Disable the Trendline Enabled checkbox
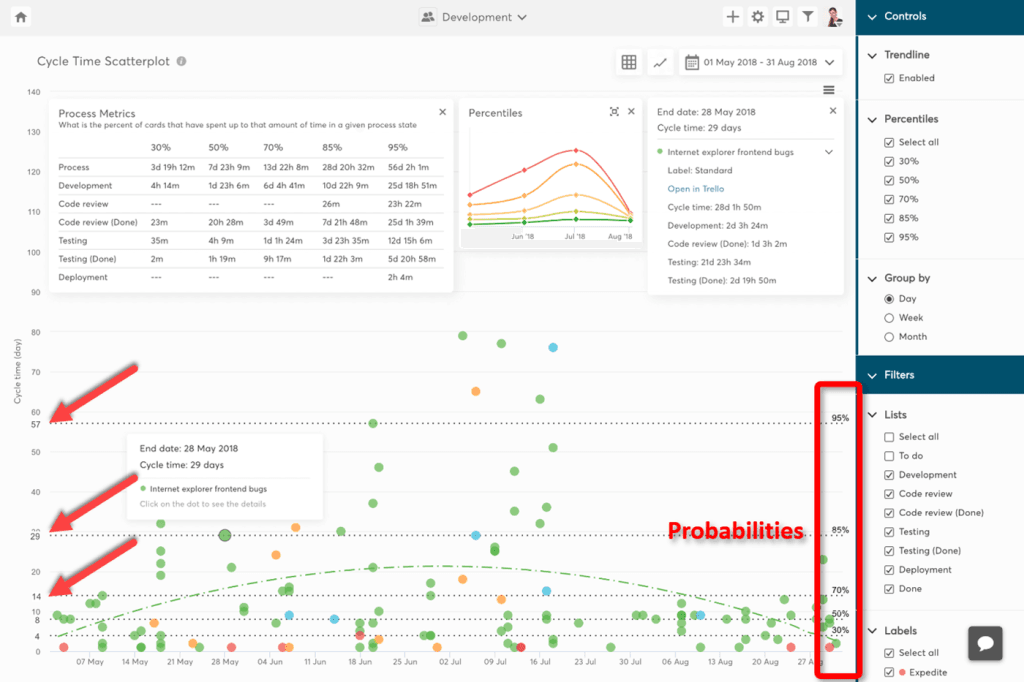The image size is (1024, 682). 889,78
